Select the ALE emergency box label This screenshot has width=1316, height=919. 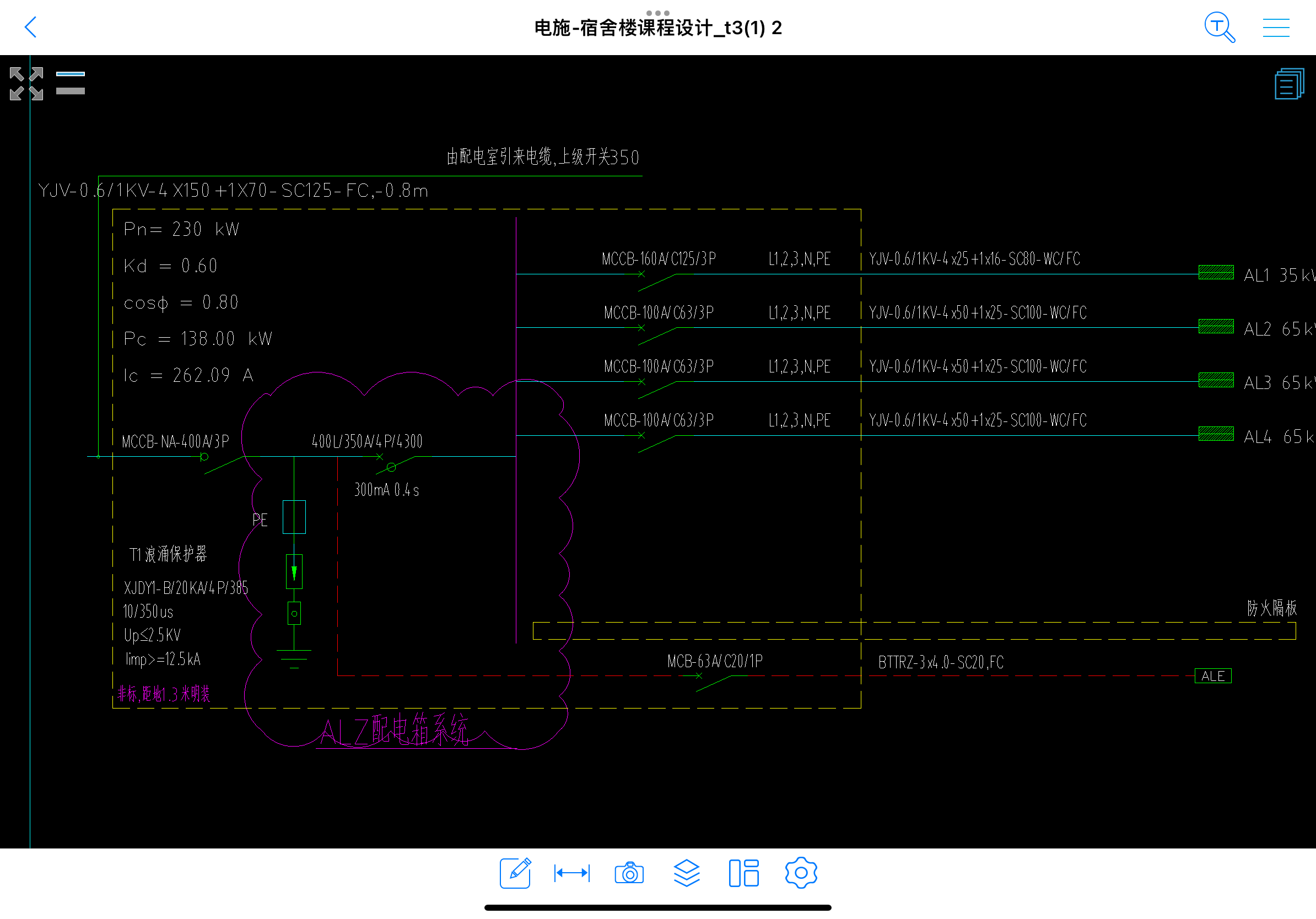point(1212,675)
